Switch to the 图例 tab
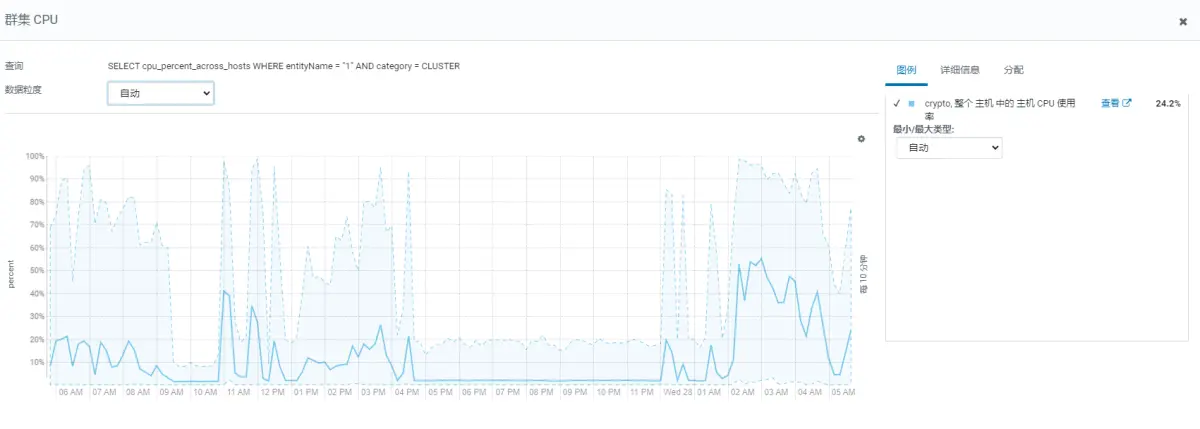 point(906,70)
